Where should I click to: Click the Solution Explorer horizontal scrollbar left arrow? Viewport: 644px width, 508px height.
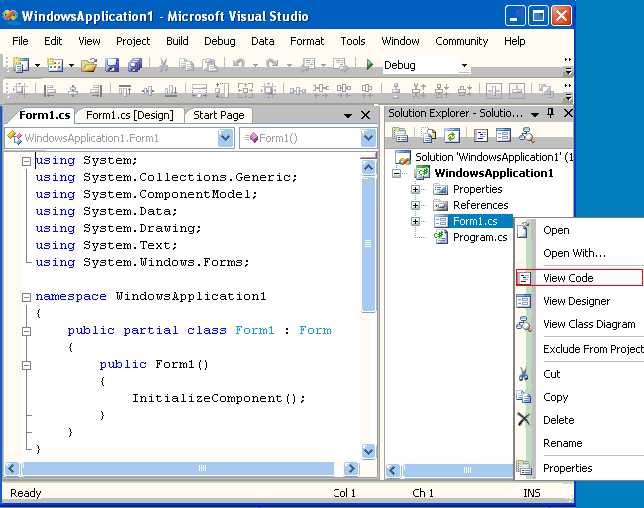tap(393, 470)
